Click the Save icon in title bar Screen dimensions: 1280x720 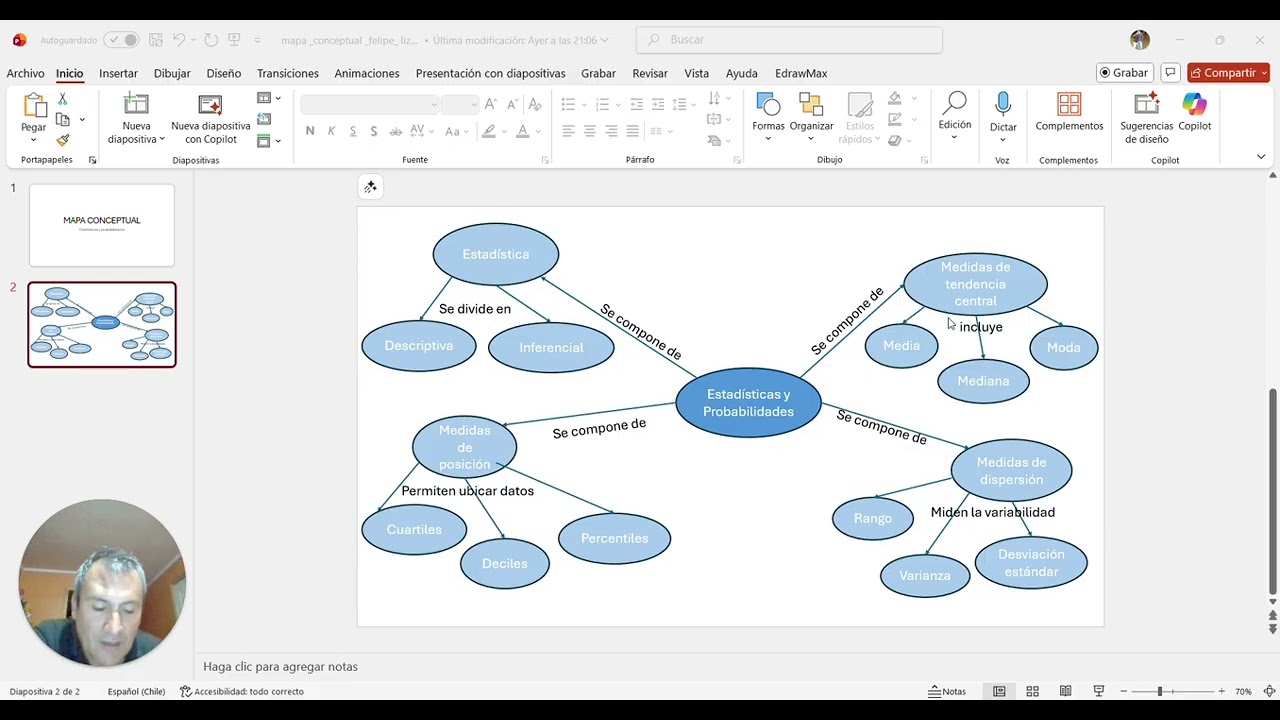(x=156, y=40)
